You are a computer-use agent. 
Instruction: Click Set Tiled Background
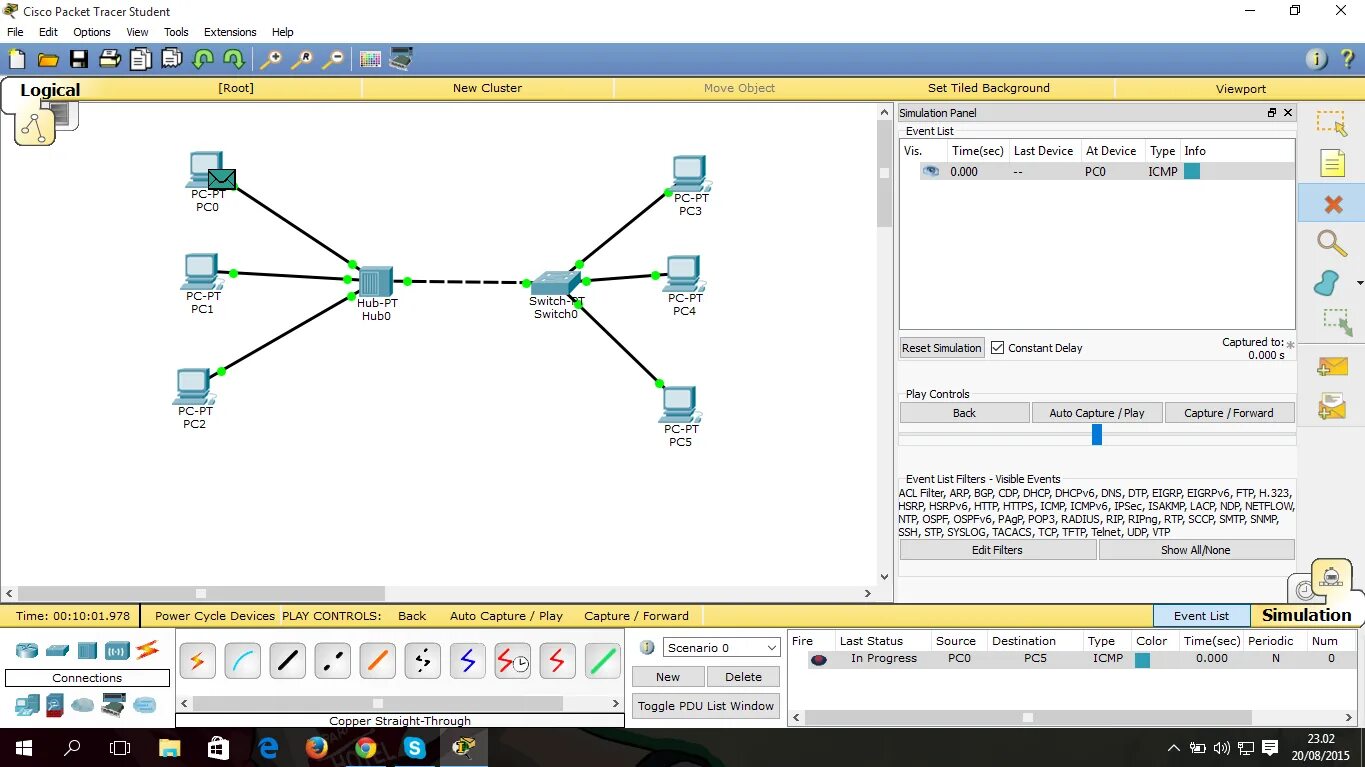989,88
